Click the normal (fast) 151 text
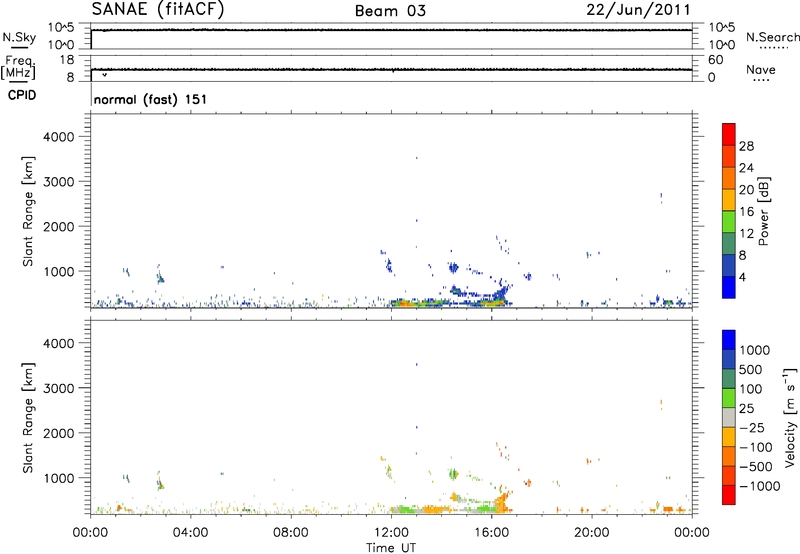 [x=151, y=99]
